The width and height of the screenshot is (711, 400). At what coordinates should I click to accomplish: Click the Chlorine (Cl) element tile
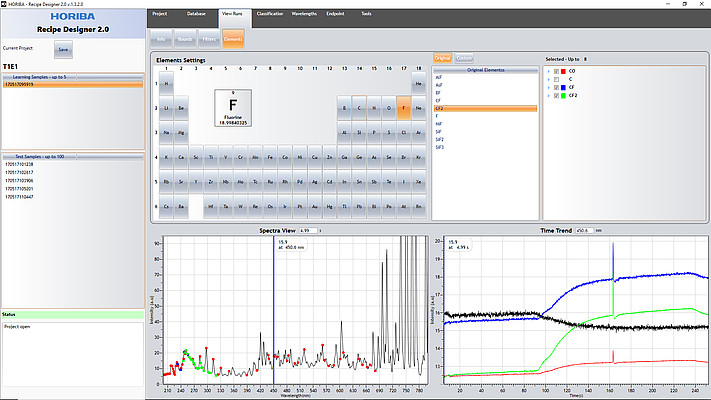coord(403,131)
